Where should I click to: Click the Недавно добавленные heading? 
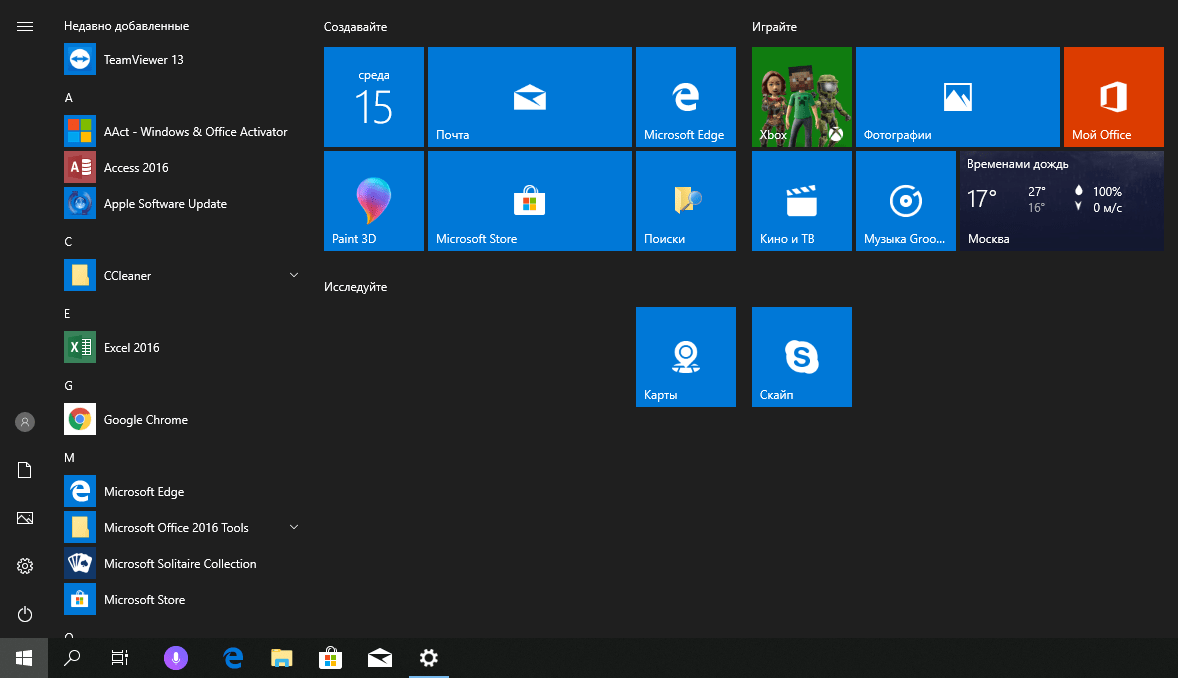point(126,26)
